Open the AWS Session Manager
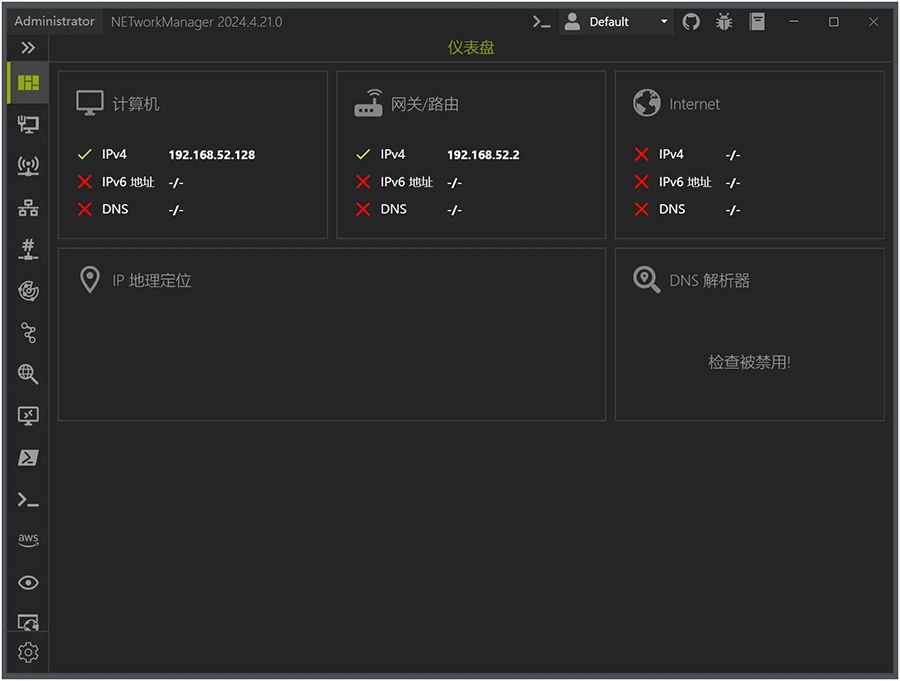 pos(28,540)
